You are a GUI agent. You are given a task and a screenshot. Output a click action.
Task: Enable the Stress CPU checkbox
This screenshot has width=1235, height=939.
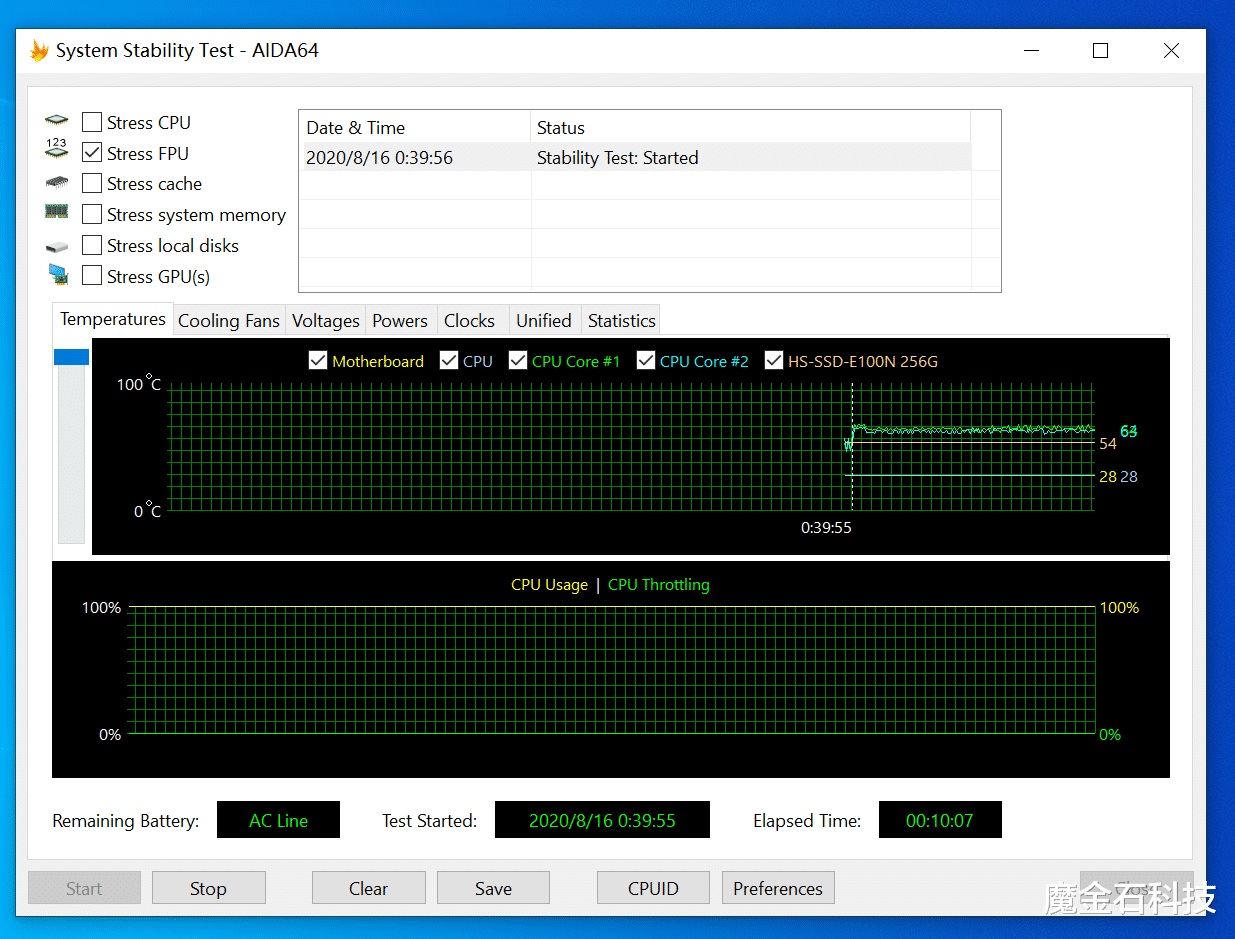point(92,123)
